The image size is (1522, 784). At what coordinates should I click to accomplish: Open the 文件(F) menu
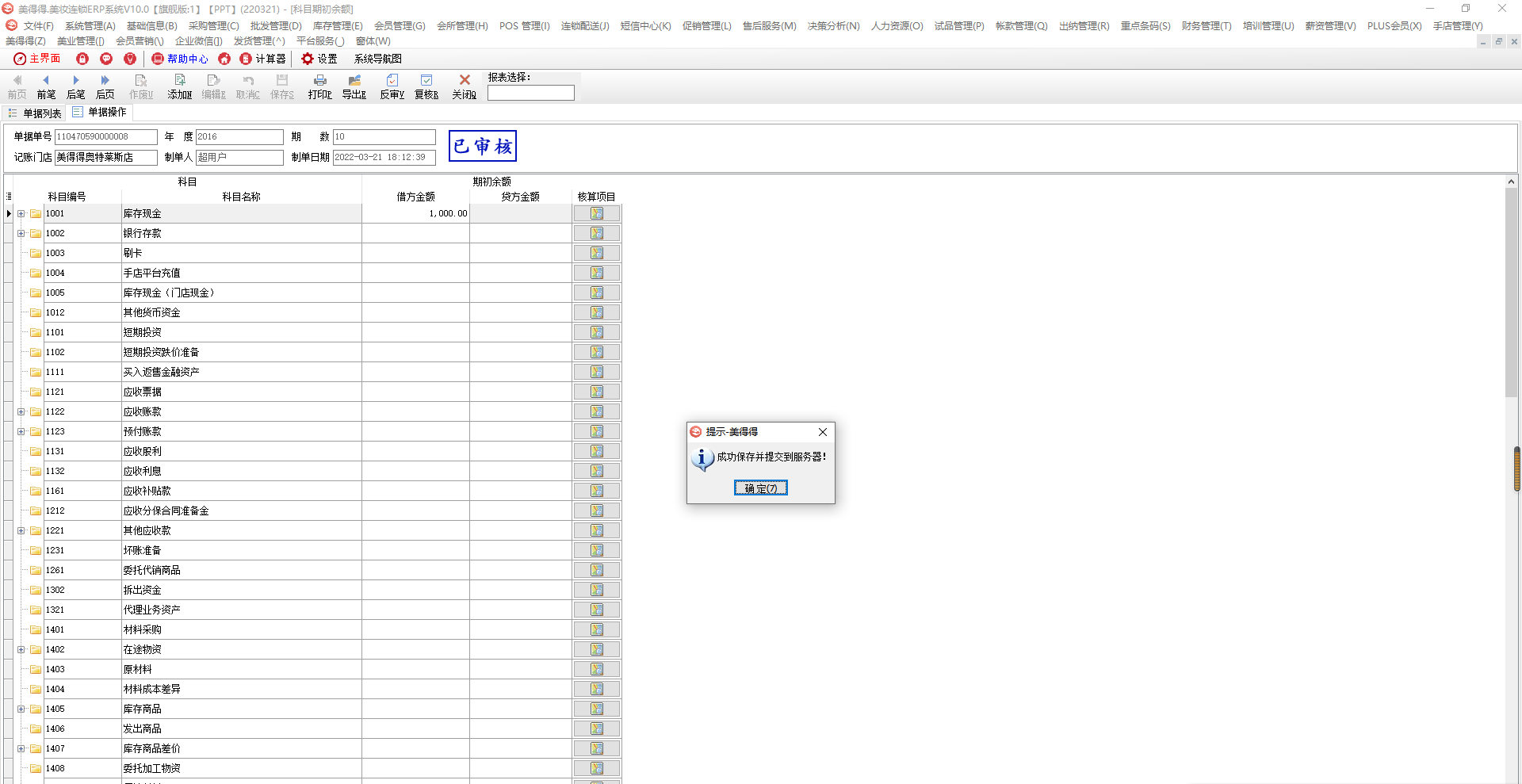pos(38,26)
